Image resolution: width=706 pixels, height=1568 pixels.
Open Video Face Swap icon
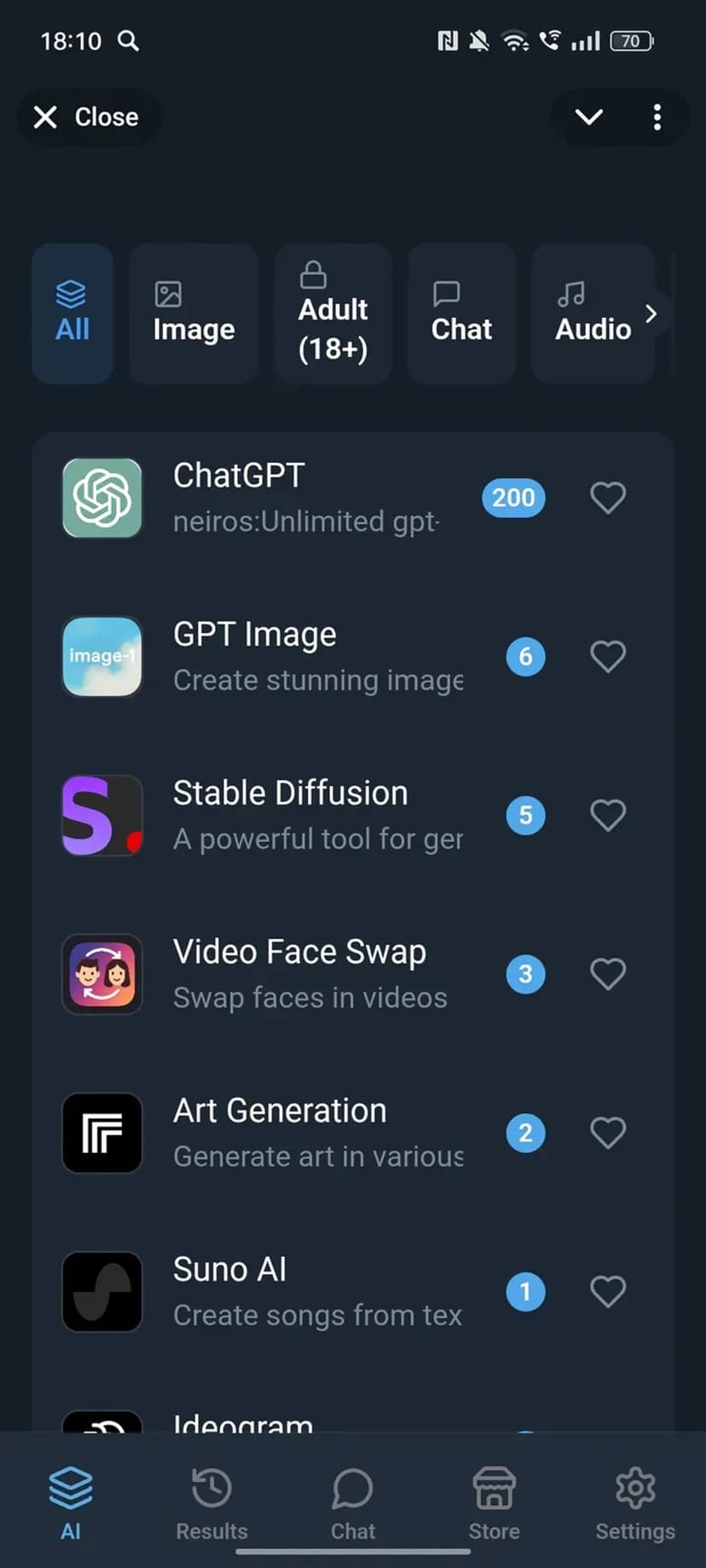pos(102,974)
